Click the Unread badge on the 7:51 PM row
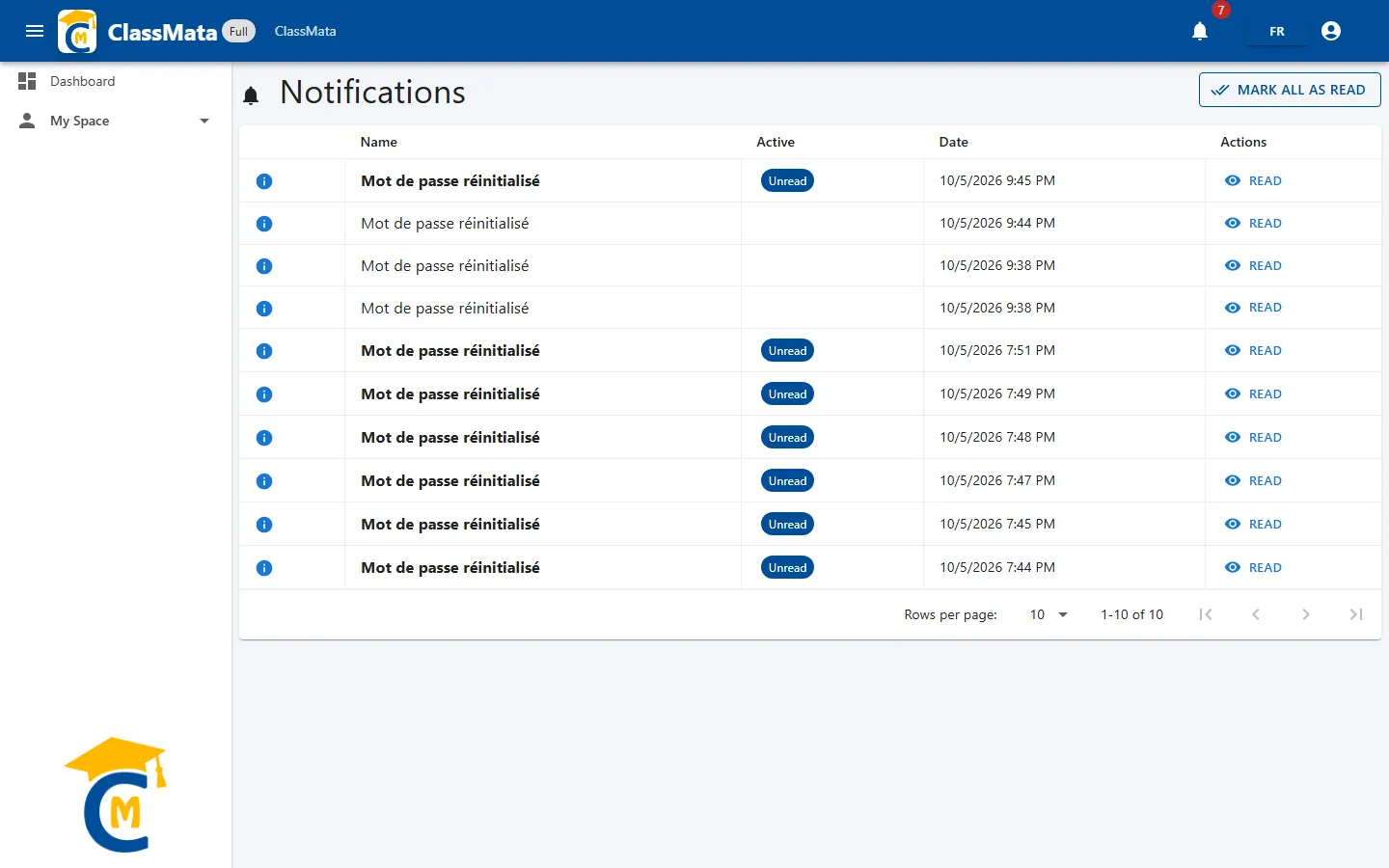Image resolution: width=1389 pixels, height=868 pixels. 787,350
